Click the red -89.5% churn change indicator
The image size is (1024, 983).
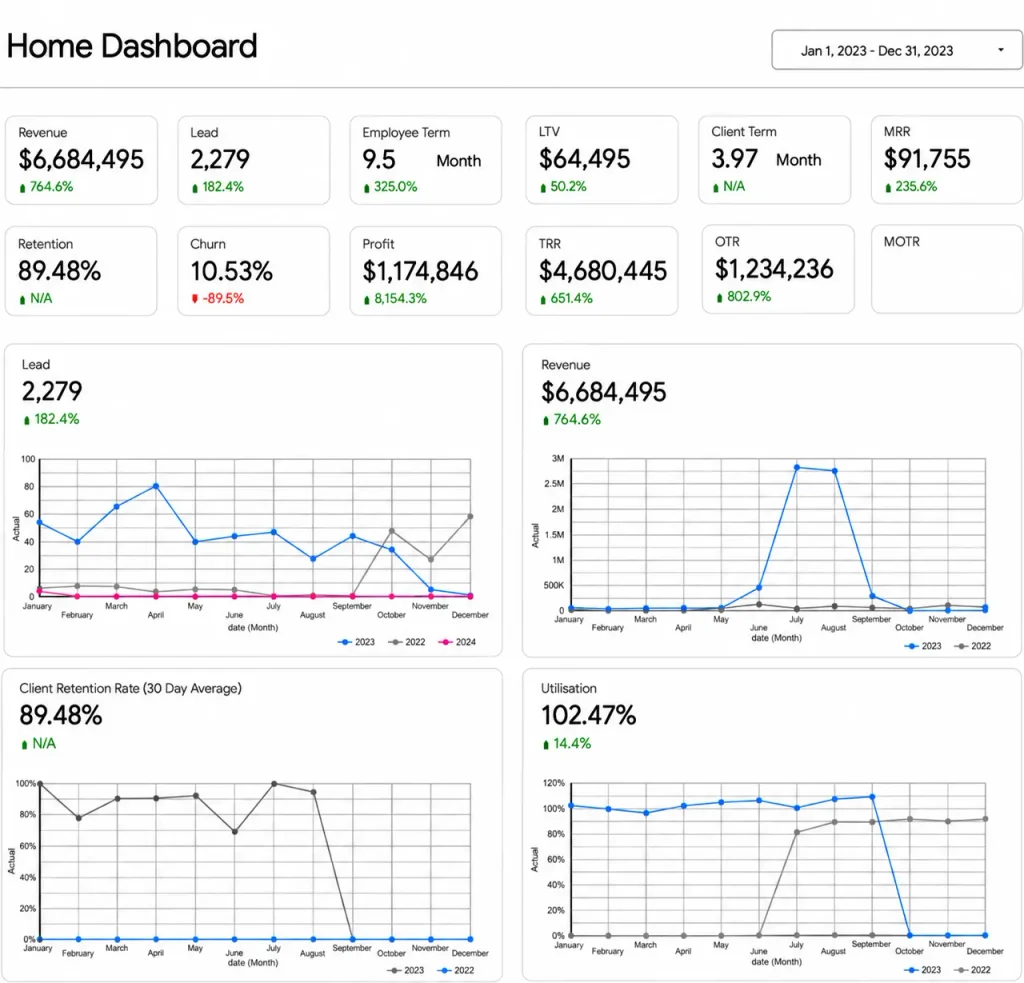(217, 298)
